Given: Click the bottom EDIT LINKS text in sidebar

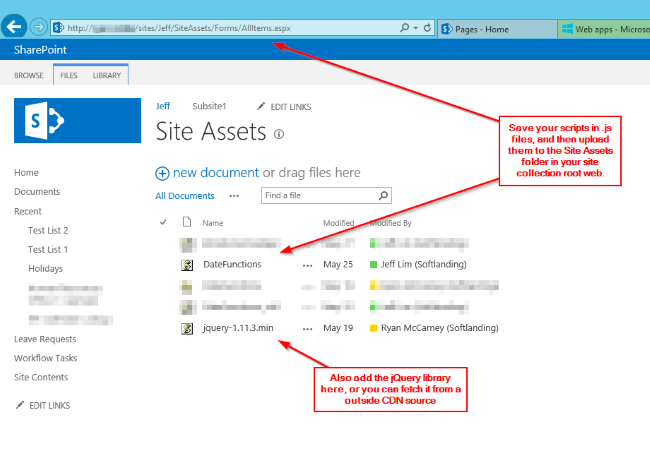Looking at the screenshot, I should coord(49,405).
